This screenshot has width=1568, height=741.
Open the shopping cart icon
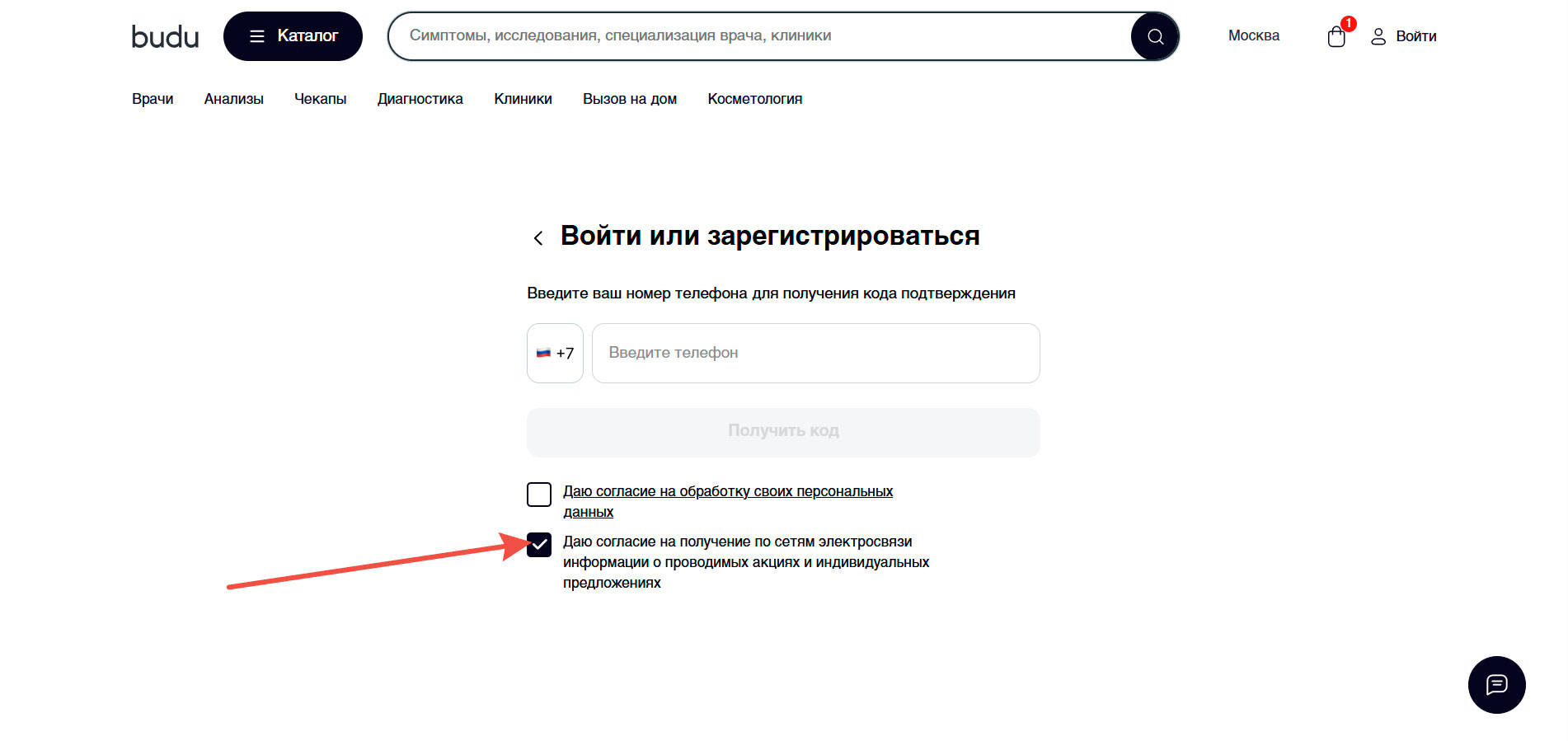[1336, 36]
